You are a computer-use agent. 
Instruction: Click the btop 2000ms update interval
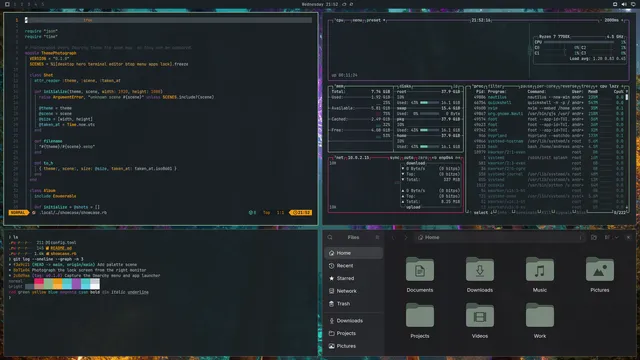pos(611,20)
